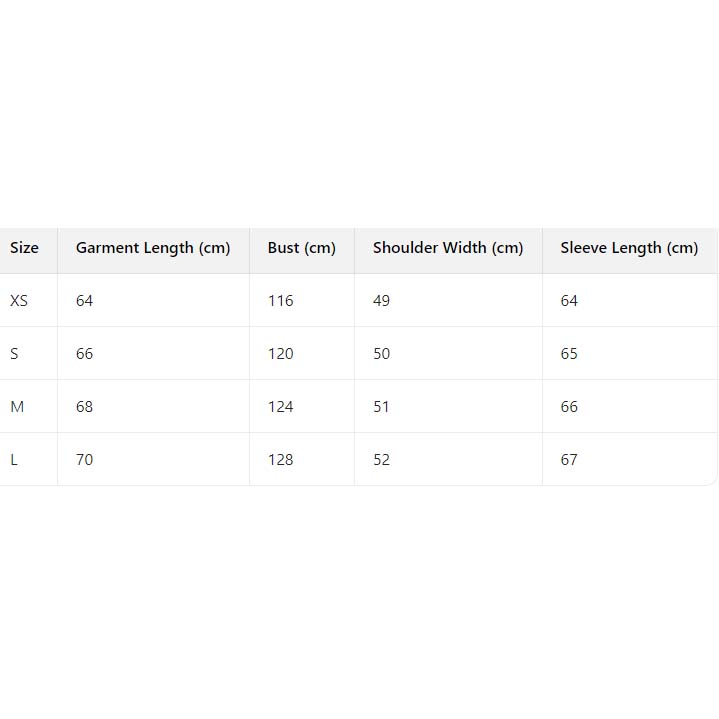719x719 pixels.
Task: Click sleeve length value 65
Action: (569, 354)
